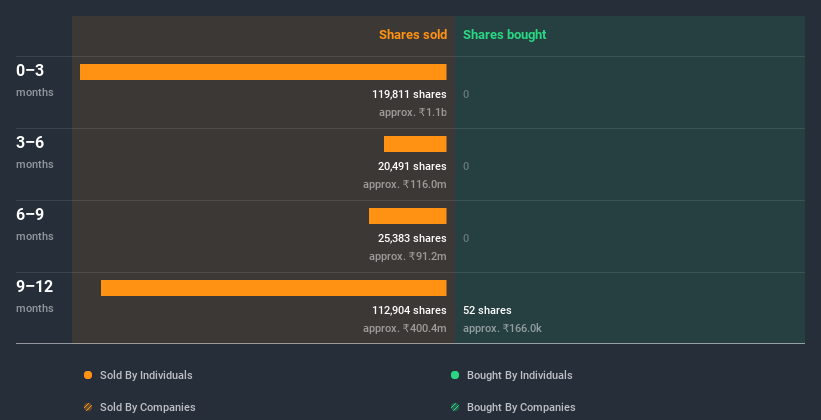
Task: Click the striped Bought By Companies legend icon
Action: [x=455, y=407]
